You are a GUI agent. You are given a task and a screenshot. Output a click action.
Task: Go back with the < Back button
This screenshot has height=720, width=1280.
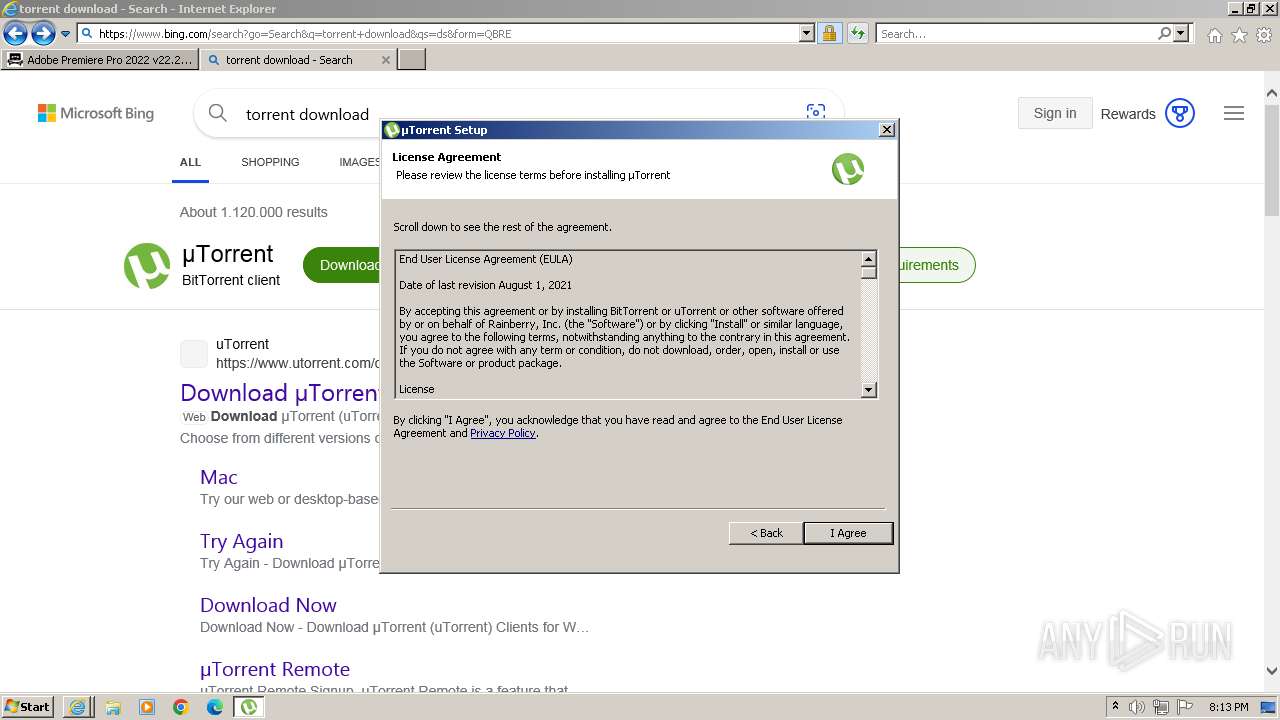click(x=766, y=533)
